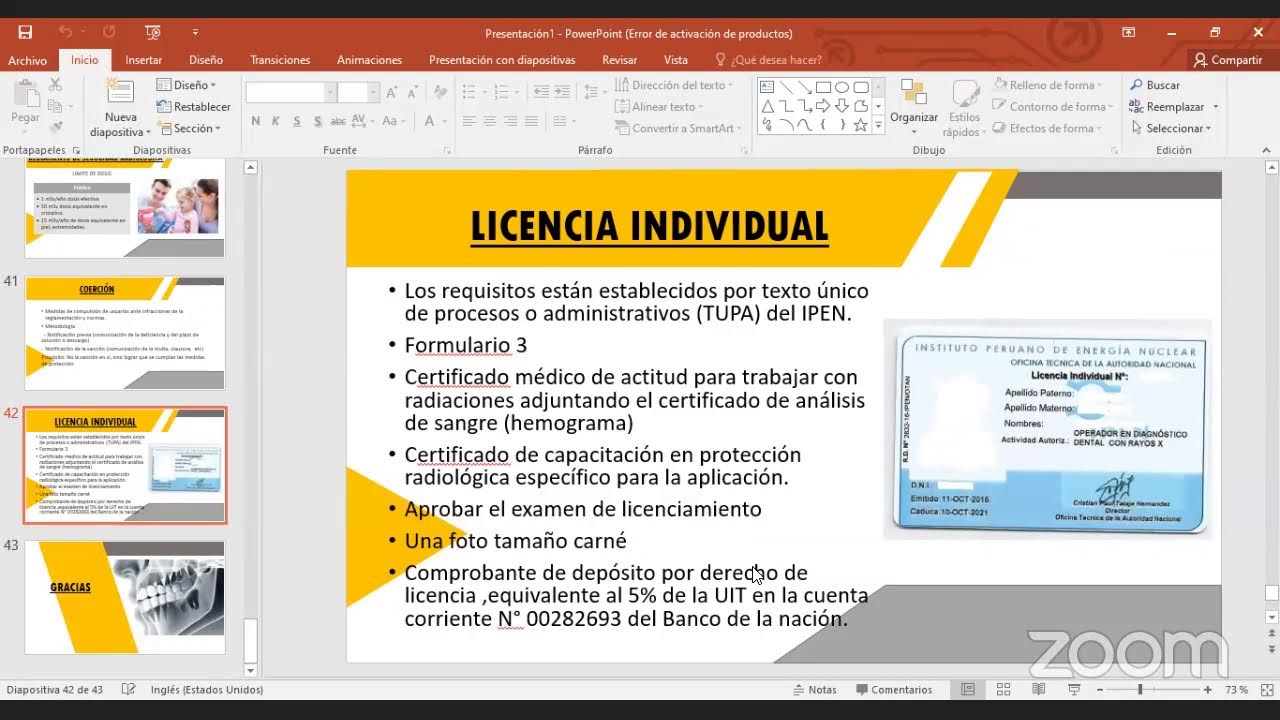Open the Dirección del texto dropdown
This screenshot has height=720, width=1280.
pos(674,85)
